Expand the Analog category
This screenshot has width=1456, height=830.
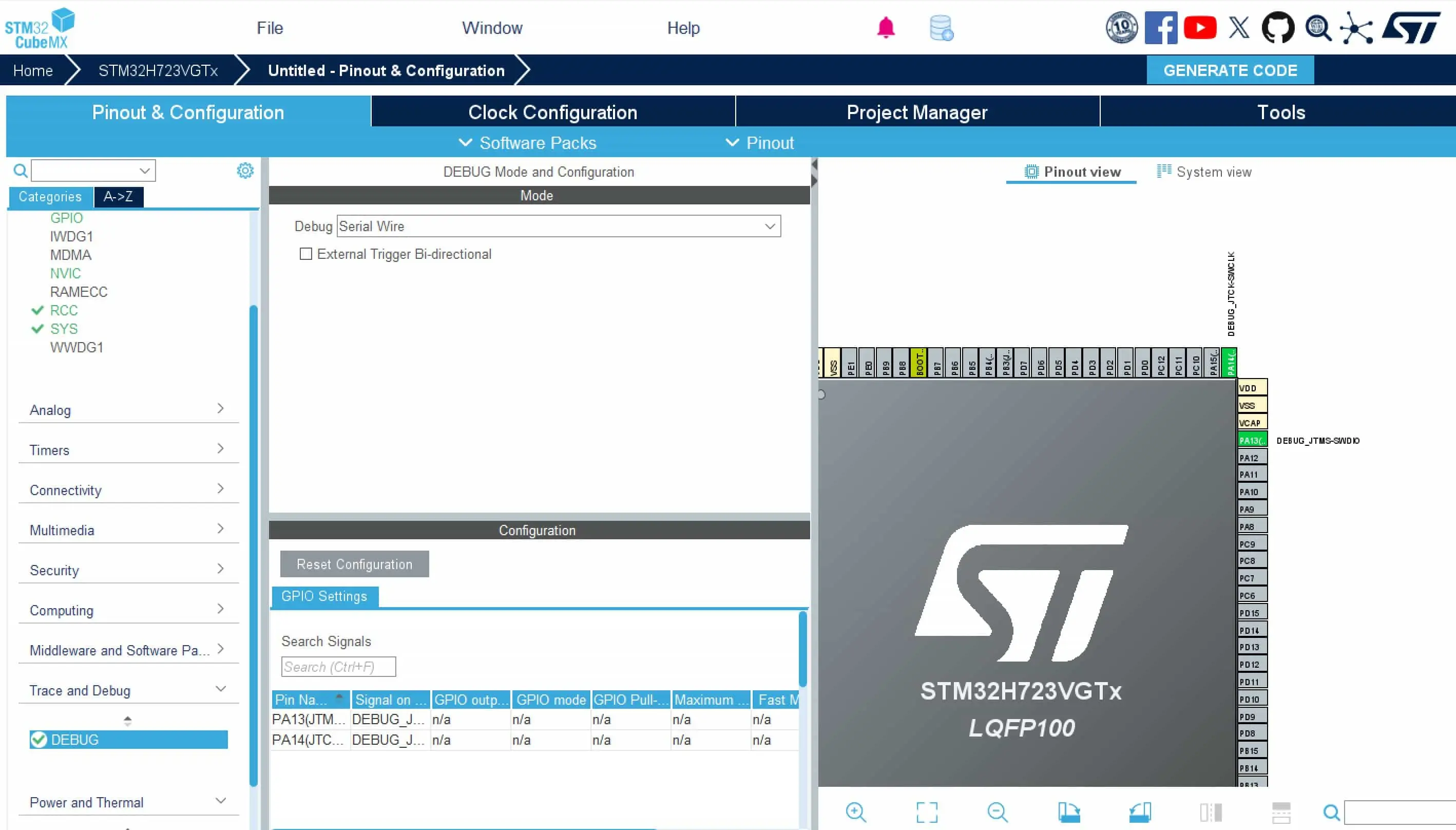[x=128, y=409]
